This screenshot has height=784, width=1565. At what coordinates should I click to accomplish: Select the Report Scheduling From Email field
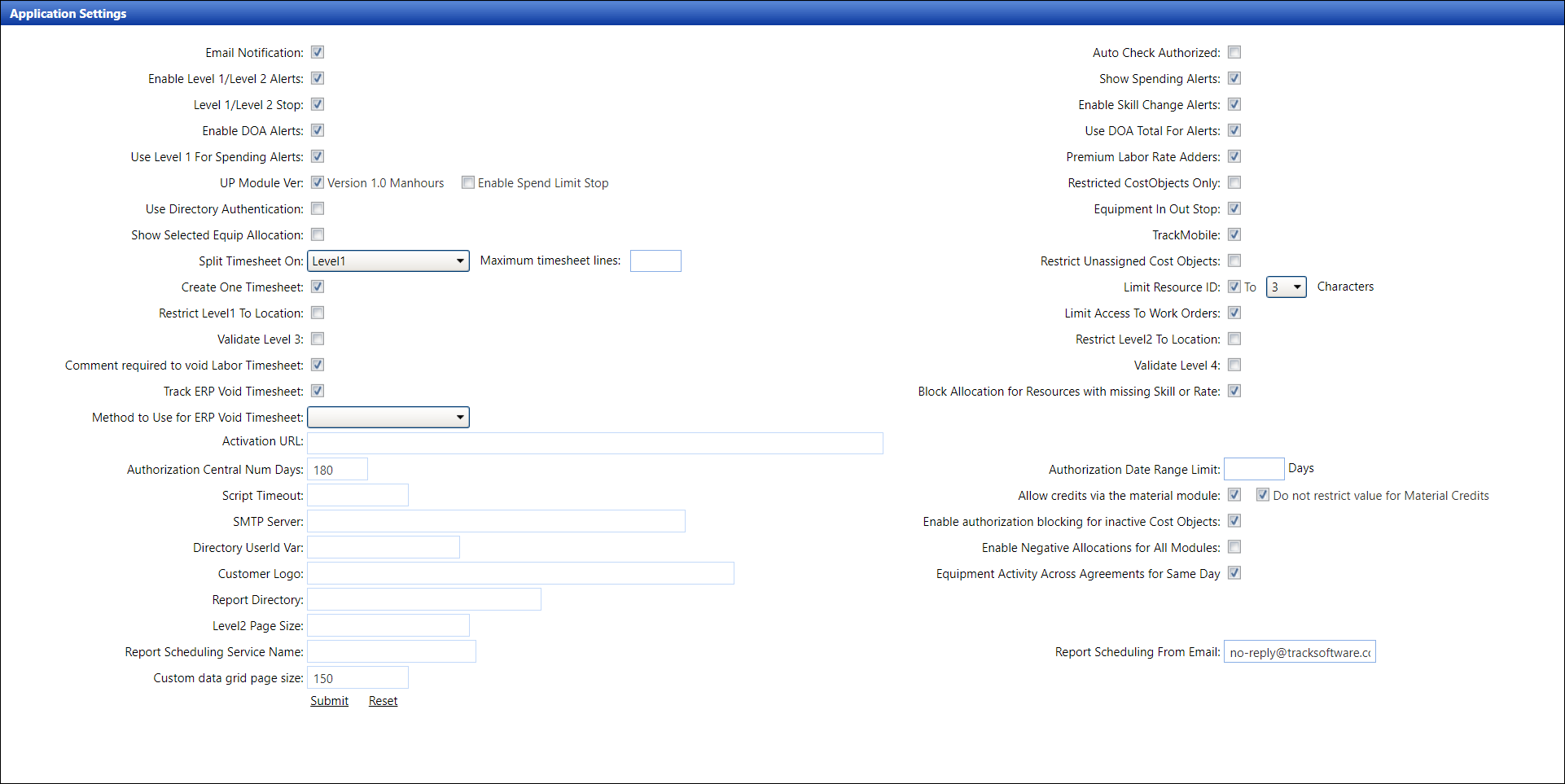tap(1300, 652)
